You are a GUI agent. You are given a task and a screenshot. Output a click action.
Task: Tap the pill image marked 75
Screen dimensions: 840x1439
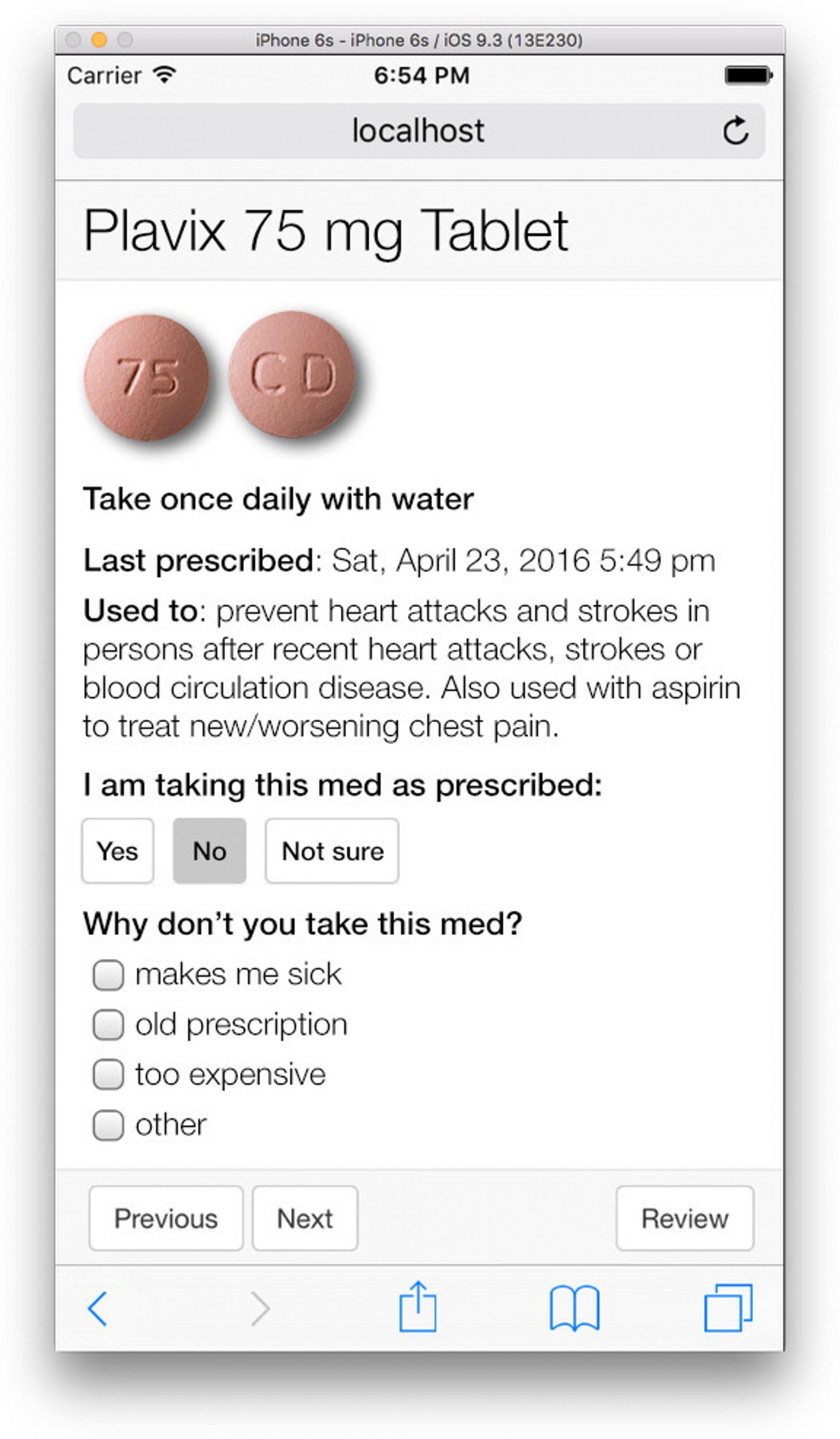pyautogui.click(x=147, y=378)
